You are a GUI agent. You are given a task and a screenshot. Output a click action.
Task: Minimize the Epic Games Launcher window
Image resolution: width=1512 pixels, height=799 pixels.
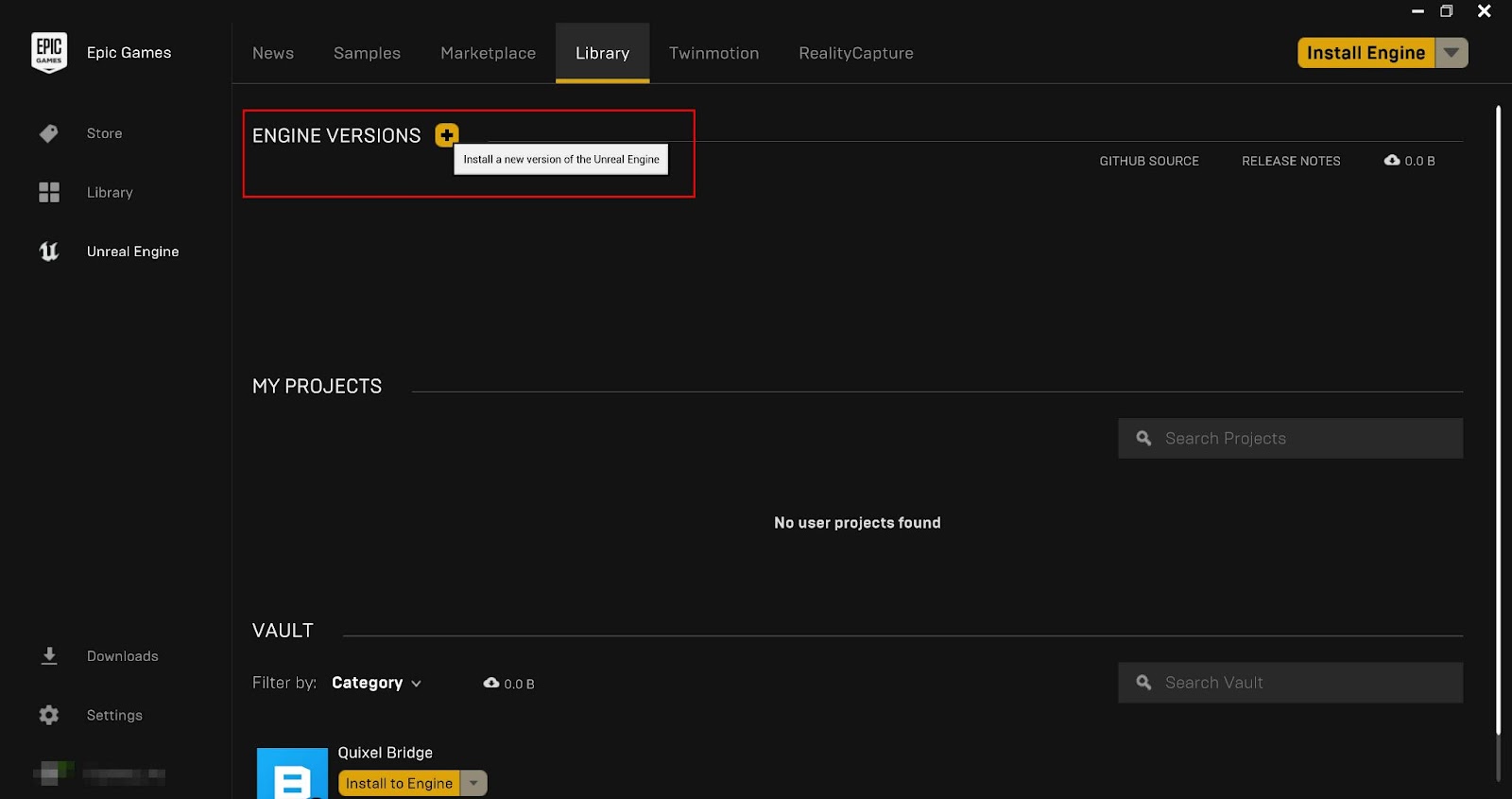coord(1417,11)
